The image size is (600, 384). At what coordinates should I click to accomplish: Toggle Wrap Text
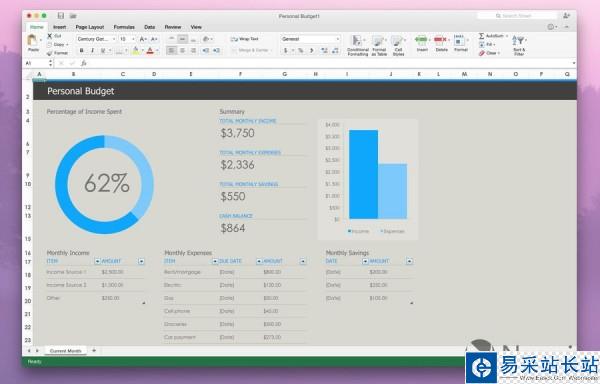point(245,39)
